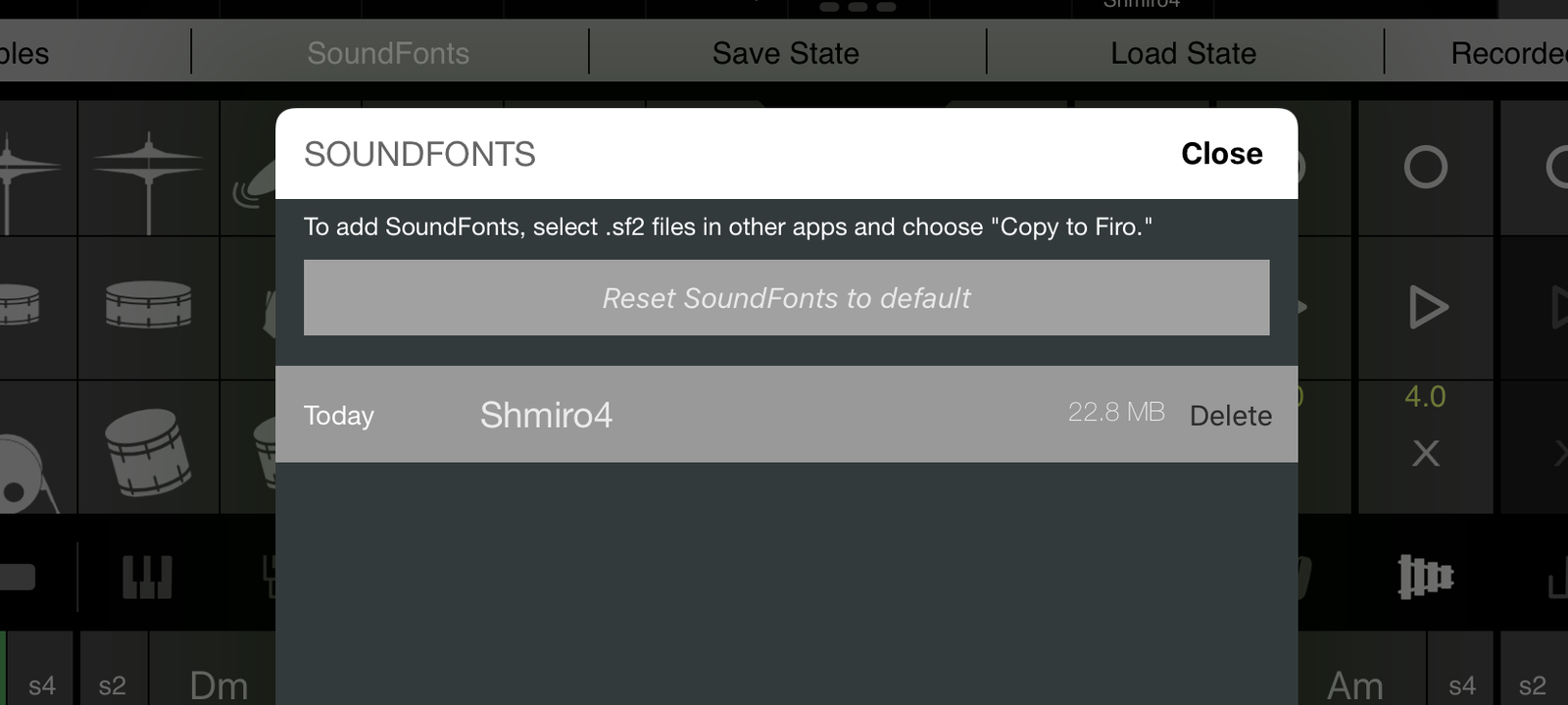
Task: Open the piano keyboard view
Action: pos(147,577)
